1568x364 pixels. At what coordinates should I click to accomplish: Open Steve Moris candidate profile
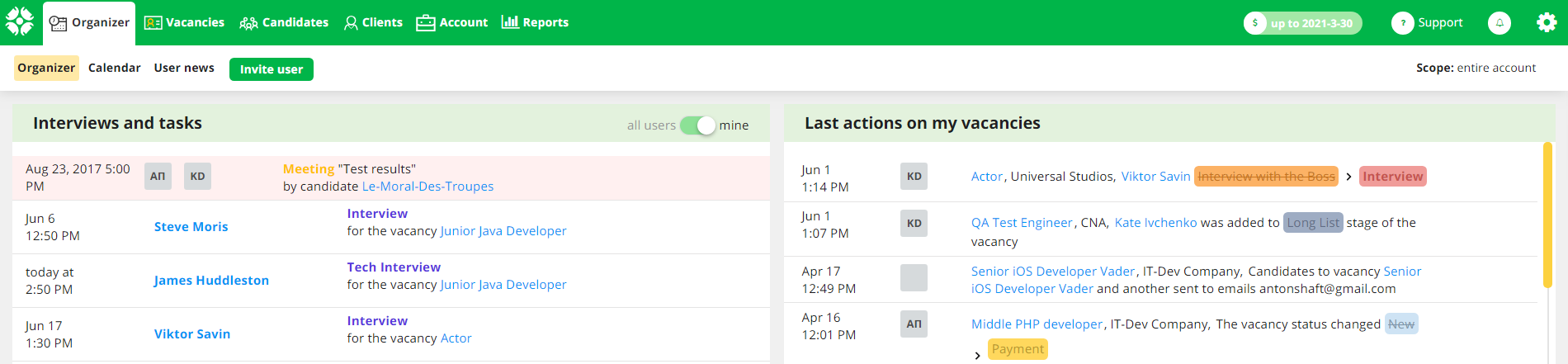click(191, 227)
